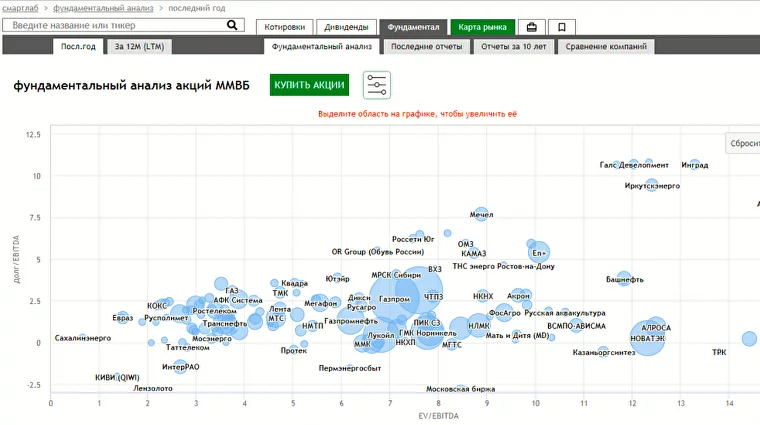Open the chart filter sliders settings
The width and height of the screenshot is (760, 425).
377,85
